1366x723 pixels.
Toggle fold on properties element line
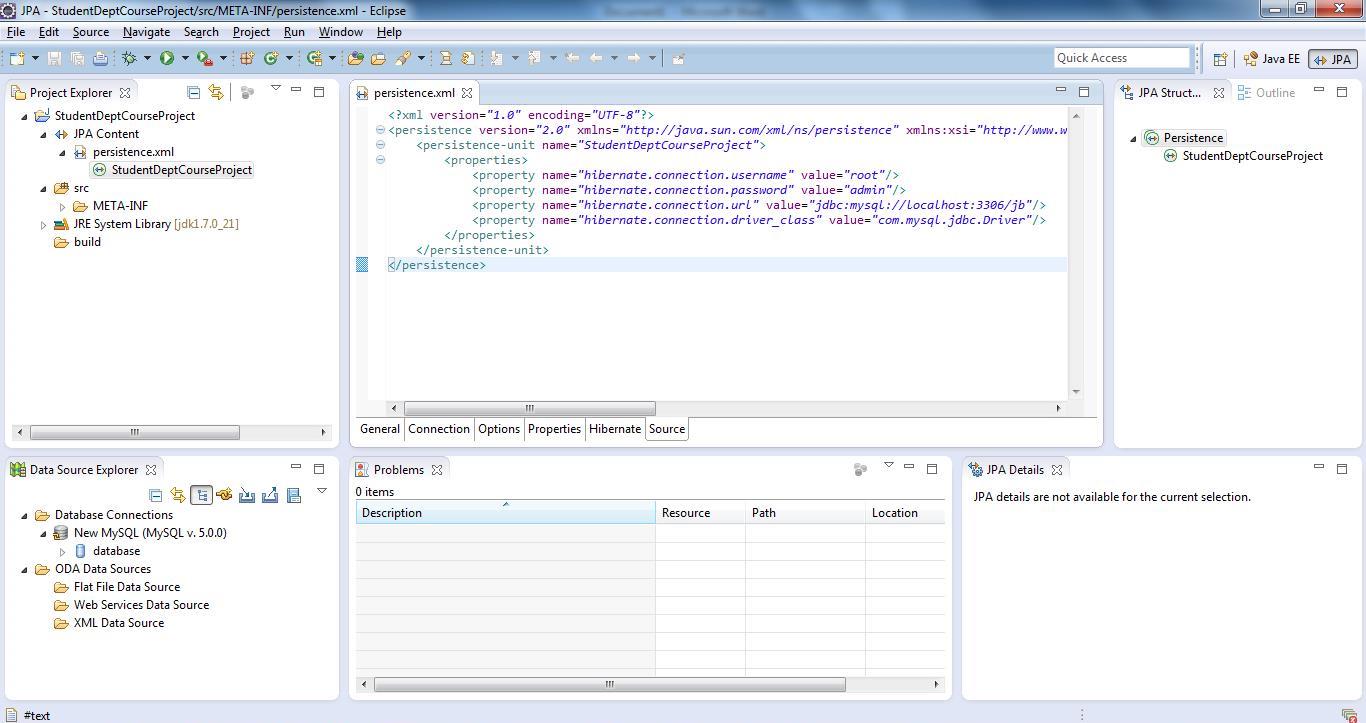[x=380, y=160]
